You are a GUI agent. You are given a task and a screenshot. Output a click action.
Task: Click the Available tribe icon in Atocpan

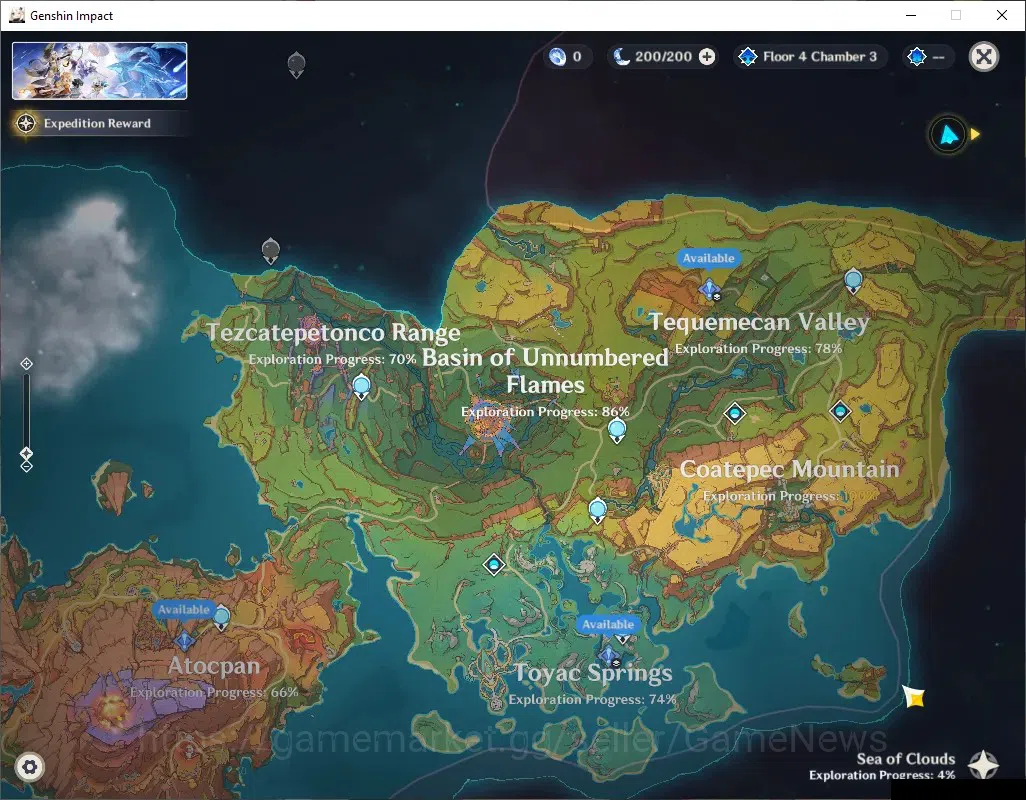[185, 640]
